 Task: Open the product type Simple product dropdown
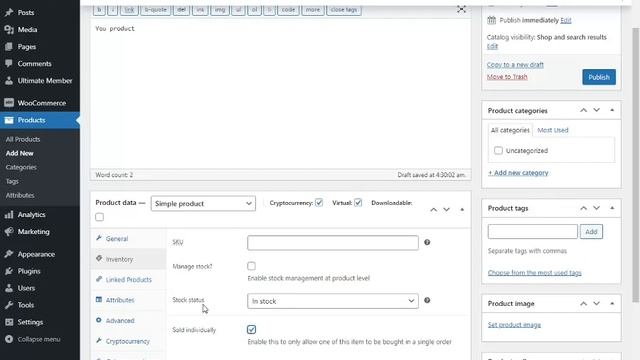coord(203,203)
